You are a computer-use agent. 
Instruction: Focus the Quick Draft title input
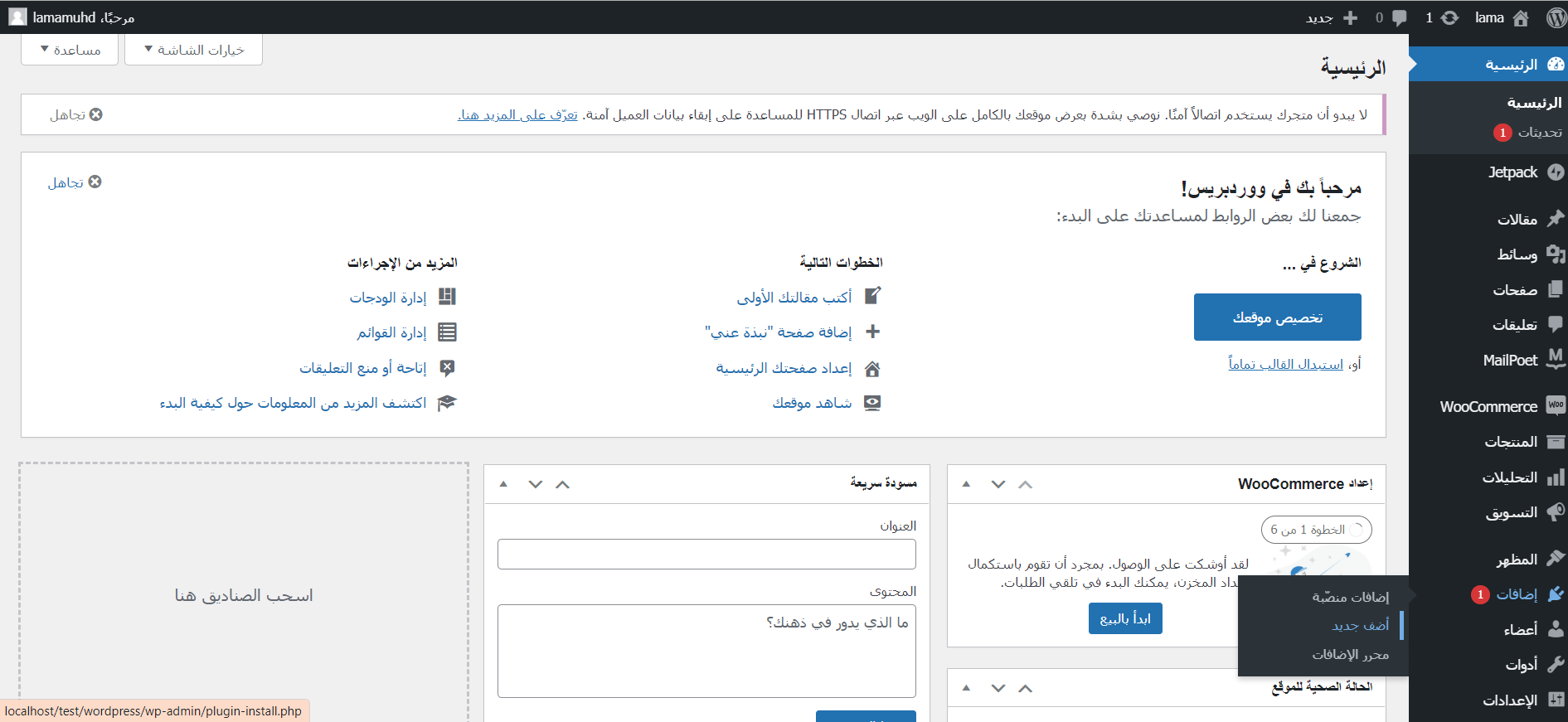(706, 555)
